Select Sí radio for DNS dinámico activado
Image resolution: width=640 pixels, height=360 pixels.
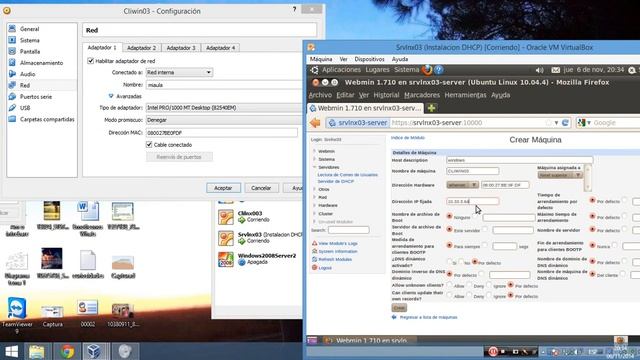point(449,262)
